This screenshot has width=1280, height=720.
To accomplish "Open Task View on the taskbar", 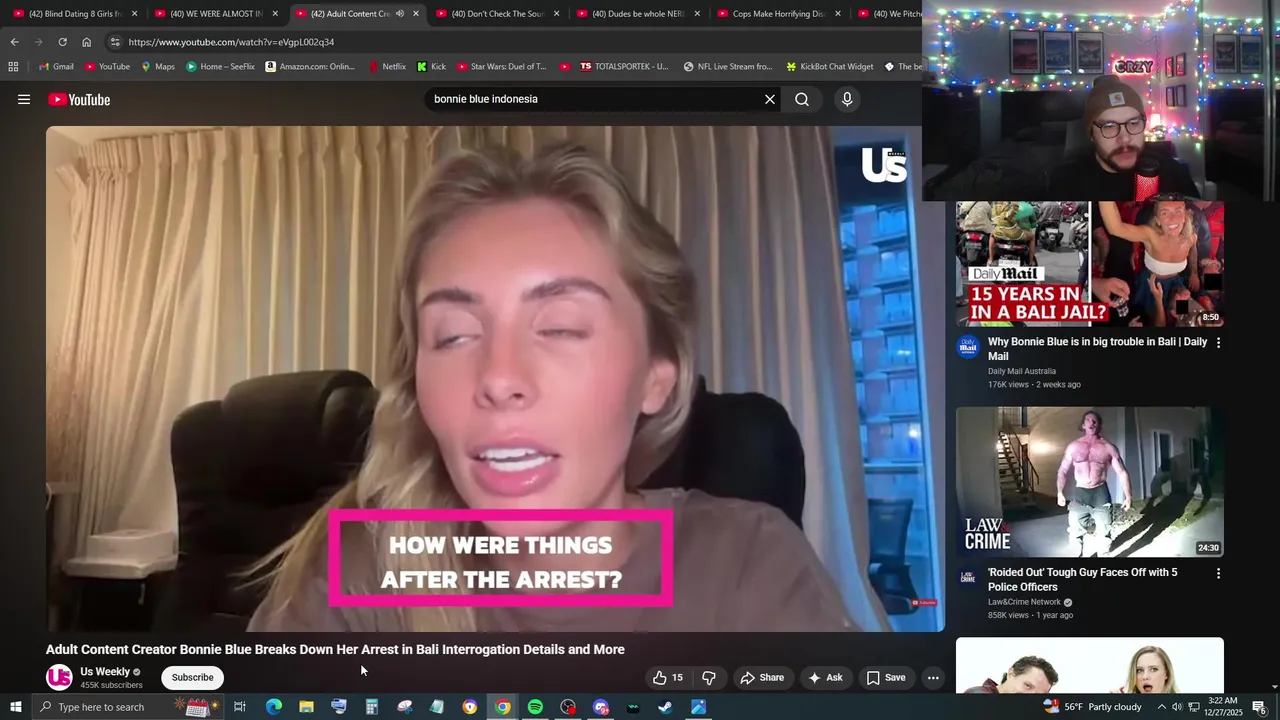I will (240, 707).
